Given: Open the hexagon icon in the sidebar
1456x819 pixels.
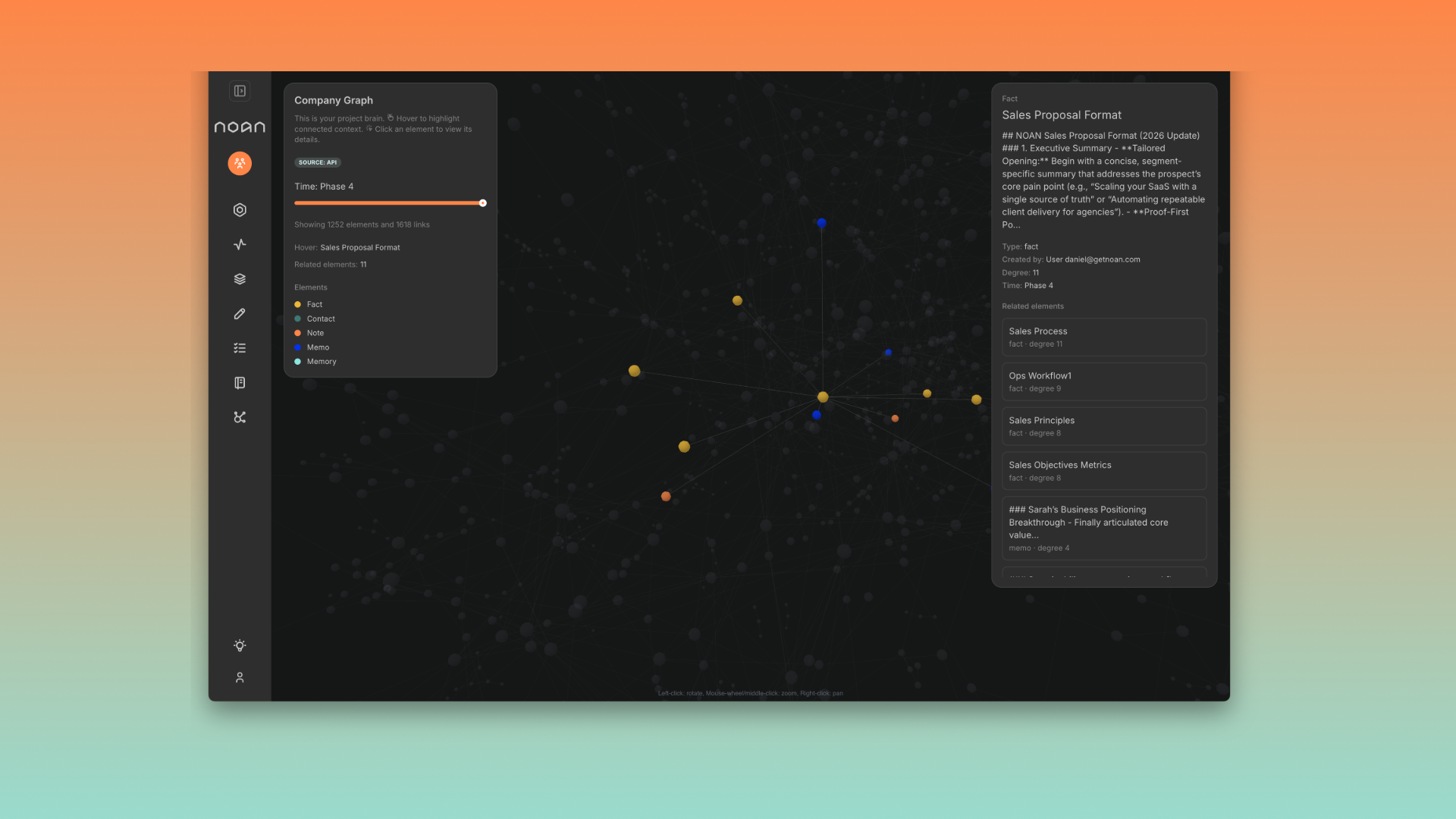Looking at the screenshot, I should pos(240,210).
